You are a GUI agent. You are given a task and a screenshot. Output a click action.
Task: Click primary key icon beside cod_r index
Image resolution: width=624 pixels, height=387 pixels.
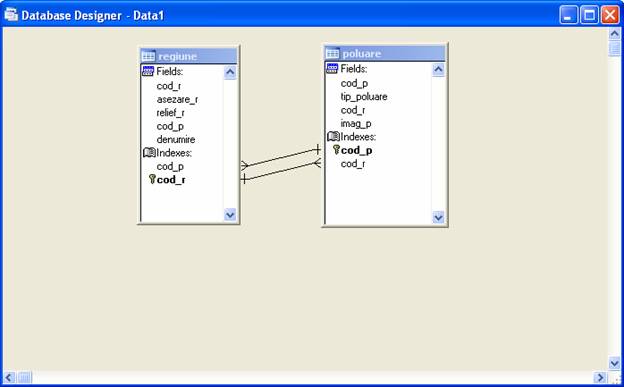pyautogui.click(x=152, y=179)
